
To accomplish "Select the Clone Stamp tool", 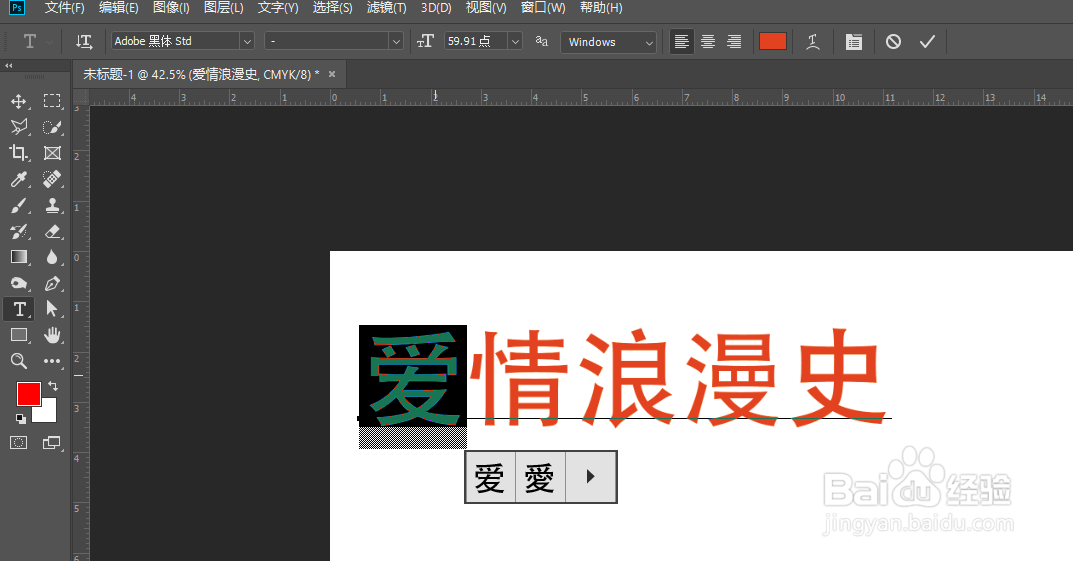I will point(52,205).
